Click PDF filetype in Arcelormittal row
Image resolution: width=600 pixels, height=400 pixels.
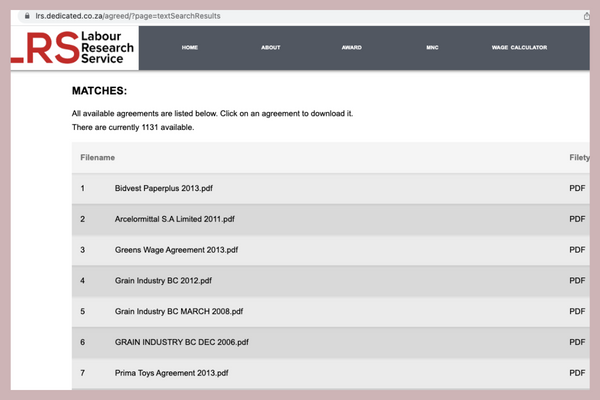tap(577, 219)
